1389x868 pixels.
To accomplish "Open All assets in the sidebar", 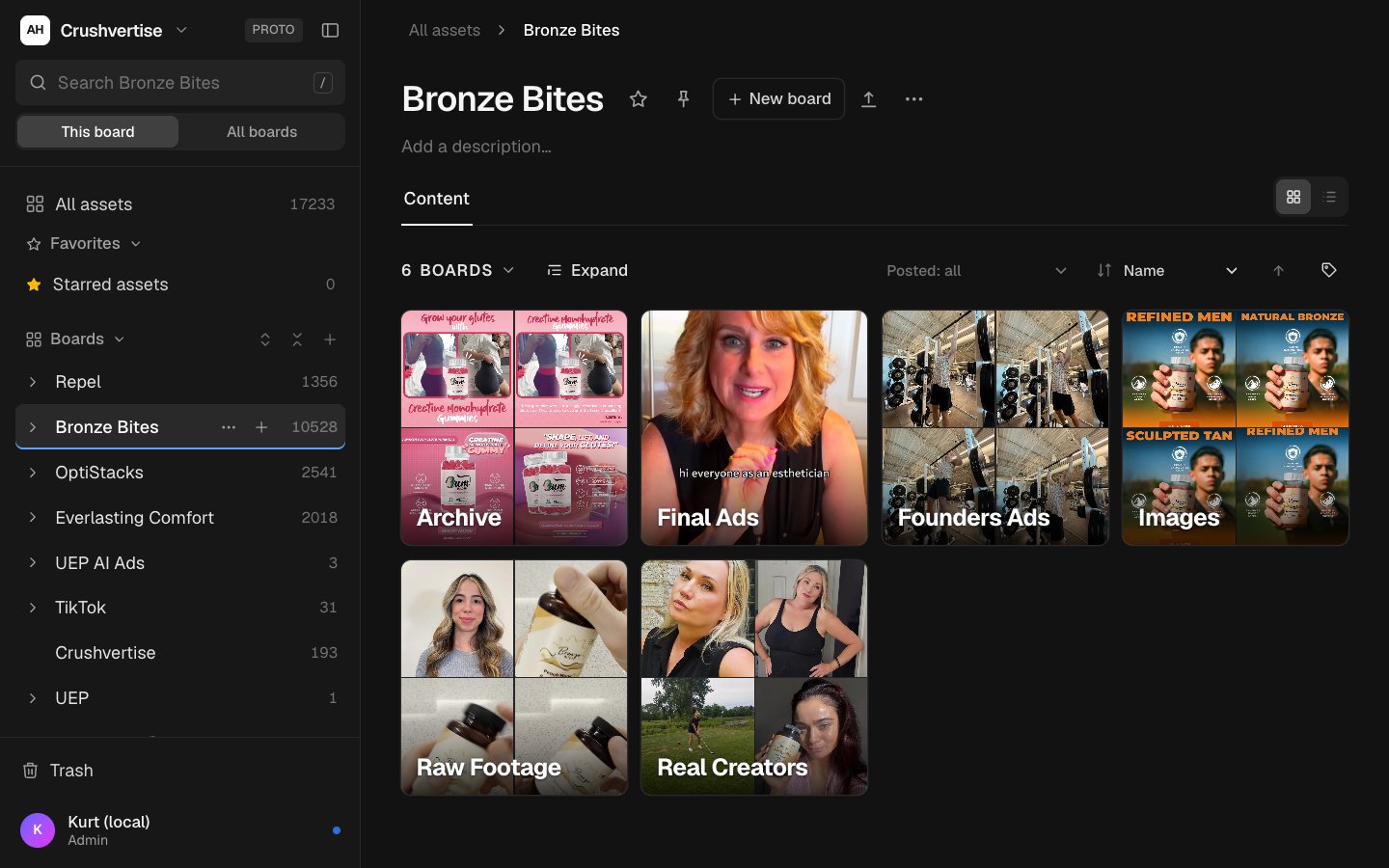I will 180,204.
